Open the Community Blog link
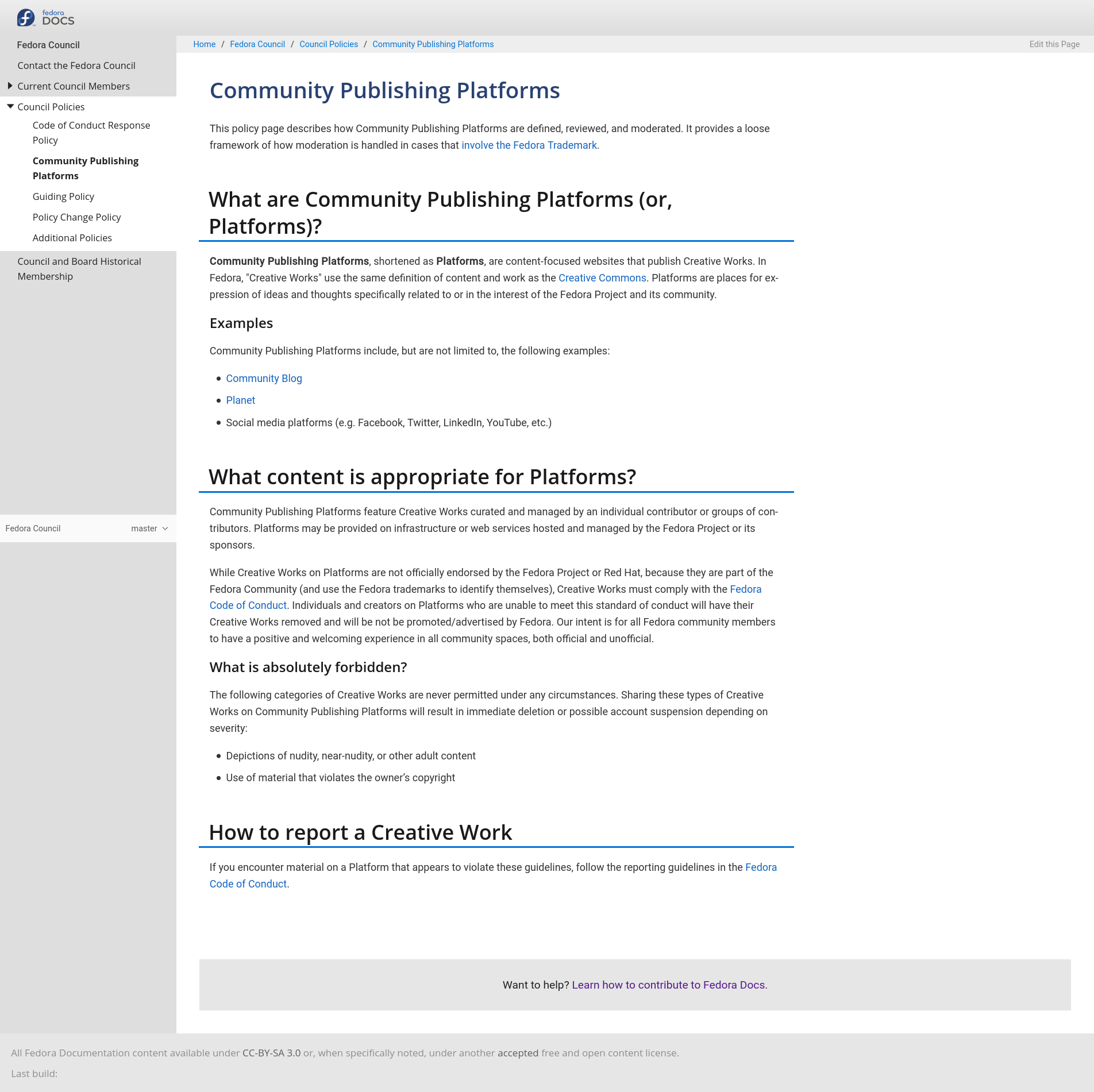Screen dimensions: 1094x1092 coord(264,379)
